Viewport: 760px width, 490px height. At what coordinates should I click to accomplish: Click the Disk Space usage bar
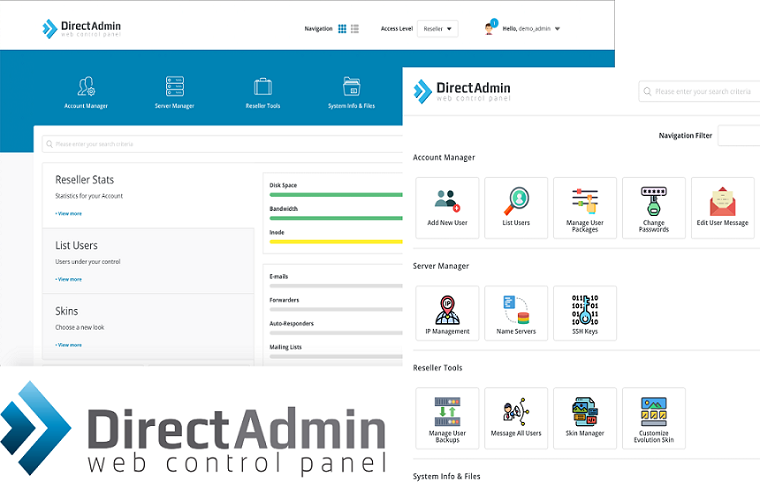[336, 195]
